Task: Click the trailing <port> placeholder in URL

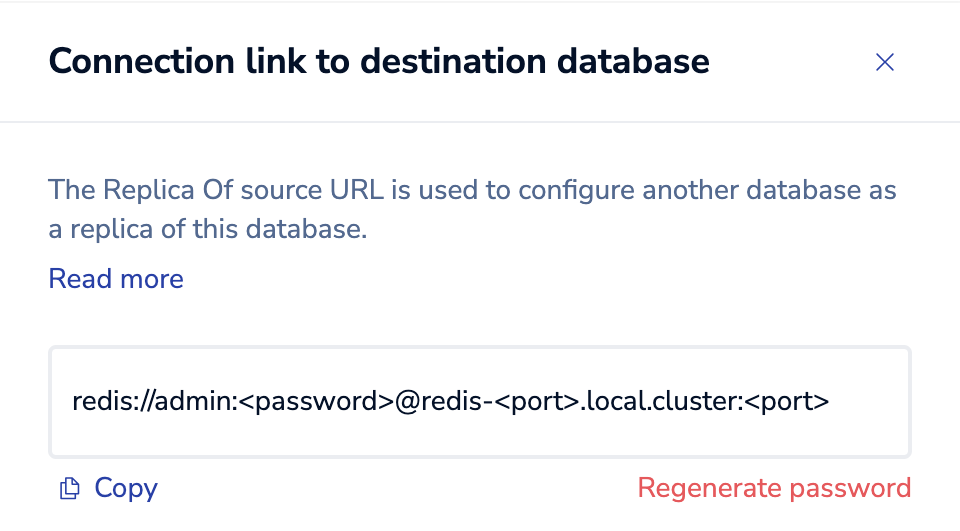Action: click(789, 402)
